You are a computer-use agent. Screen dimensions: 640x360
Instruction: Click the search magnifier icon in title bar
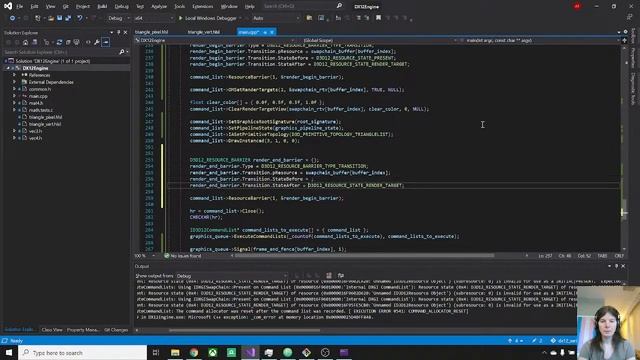339,6
